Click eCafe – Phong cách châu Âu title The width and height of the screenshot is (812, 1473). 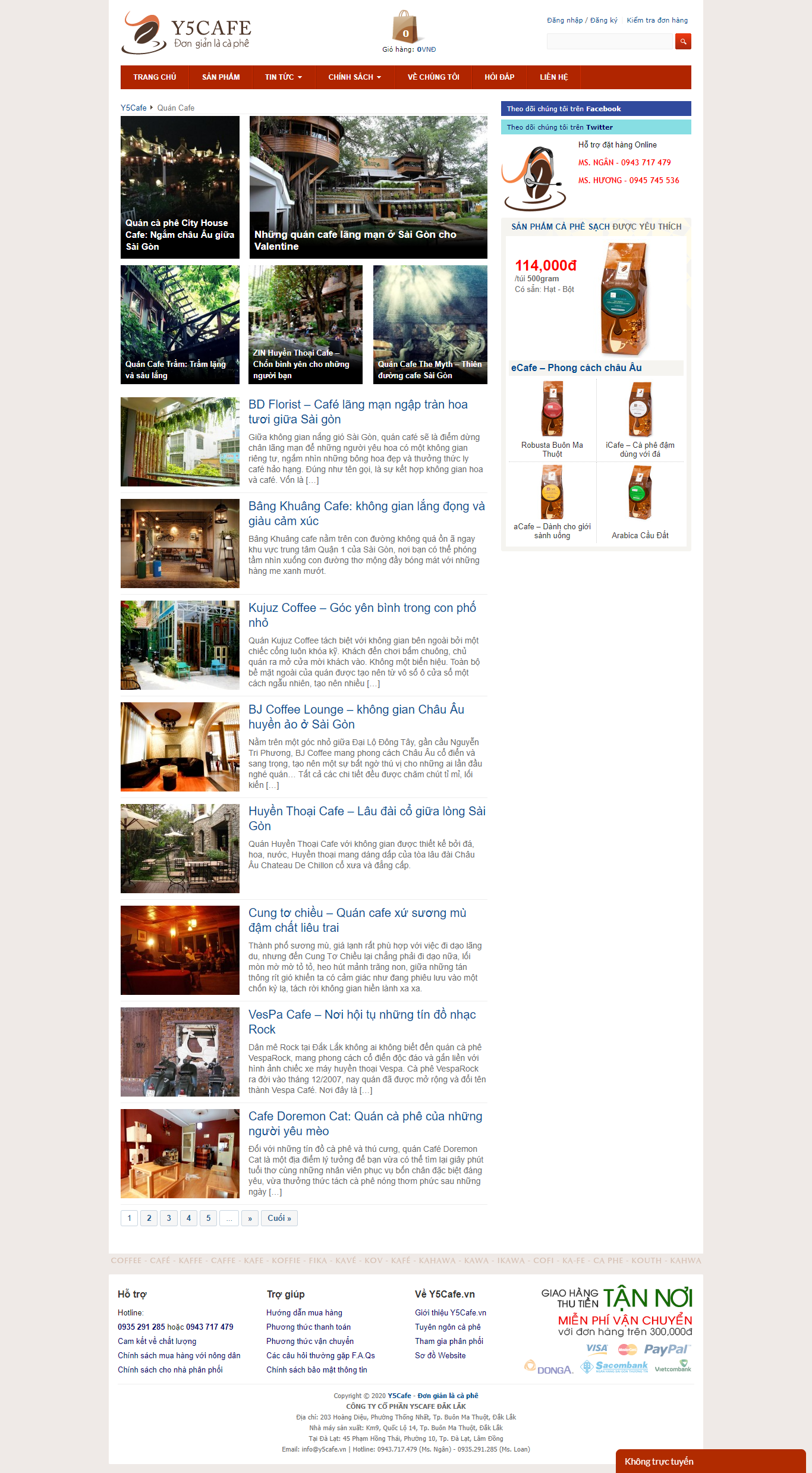(577, 368)
